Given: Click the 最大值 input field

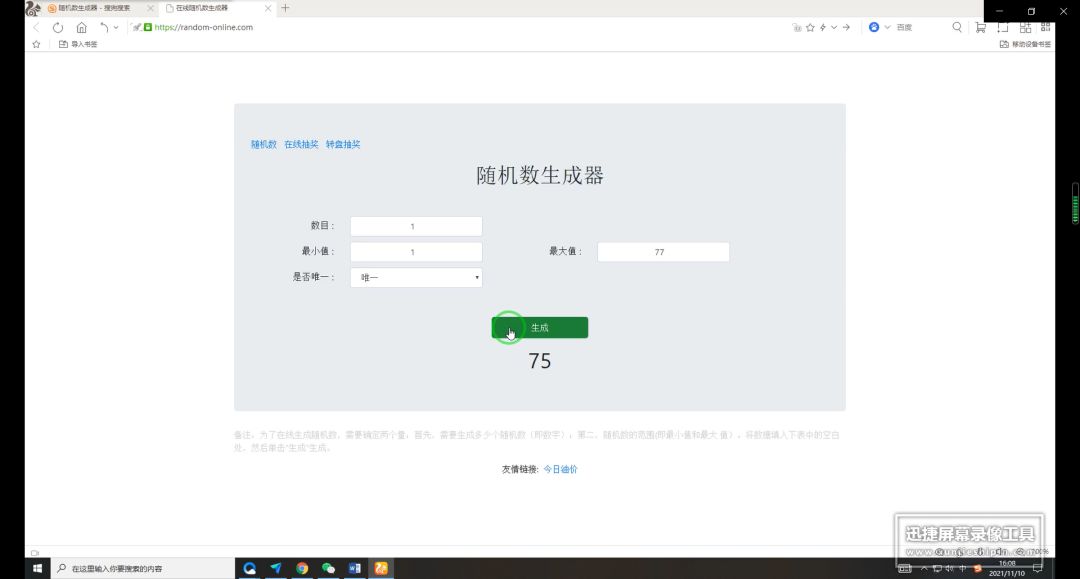Looking at the screenshot, I should tap(663, 252).
